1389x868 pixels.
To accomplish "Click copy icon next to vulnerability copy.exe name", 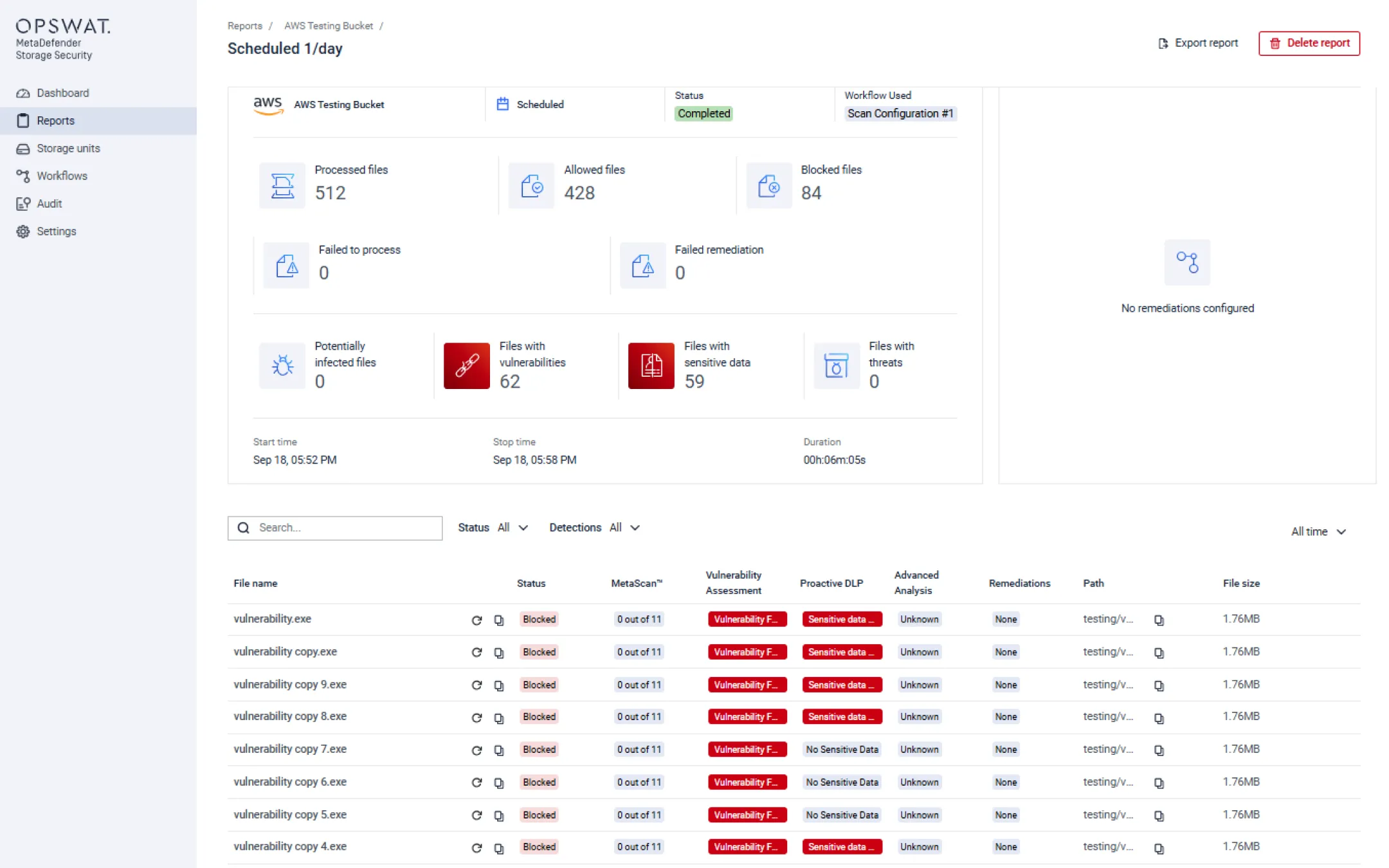I will (498, 653).
